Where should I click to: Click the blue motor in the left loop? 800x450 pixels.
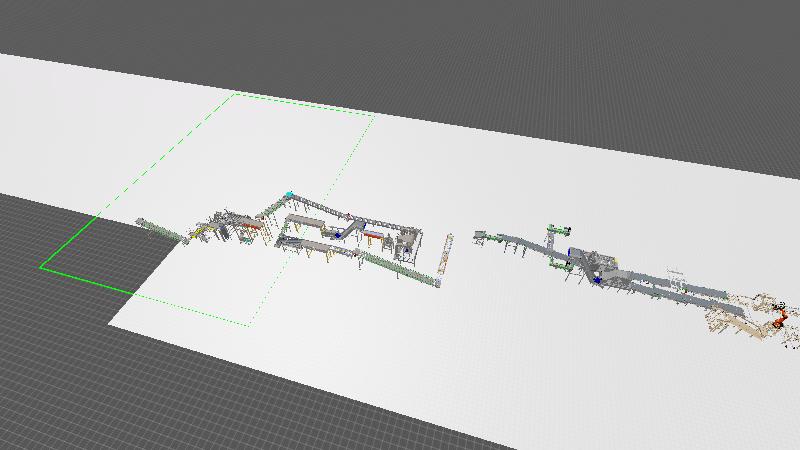coord(339,234)
